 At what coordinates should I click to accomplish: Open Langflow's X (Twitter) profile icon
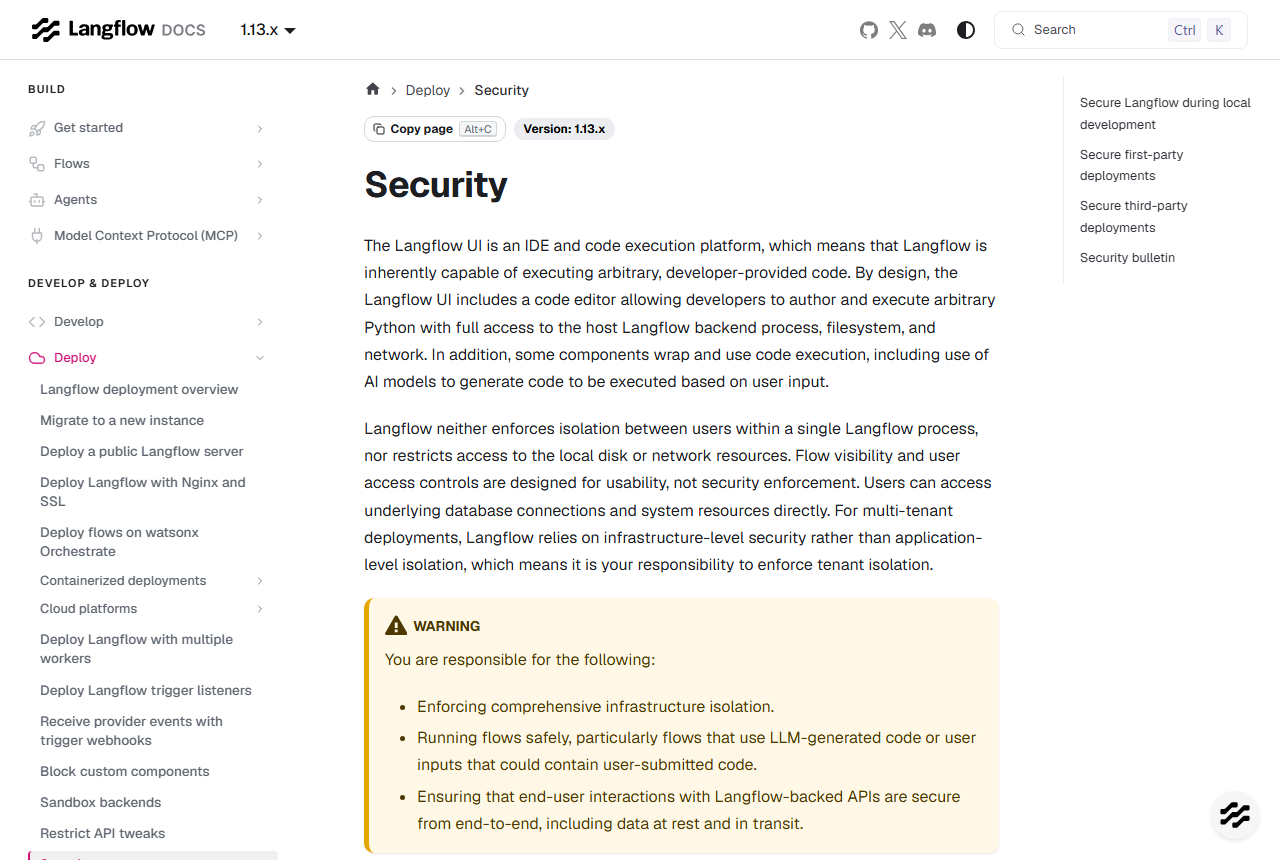point(898,30)
